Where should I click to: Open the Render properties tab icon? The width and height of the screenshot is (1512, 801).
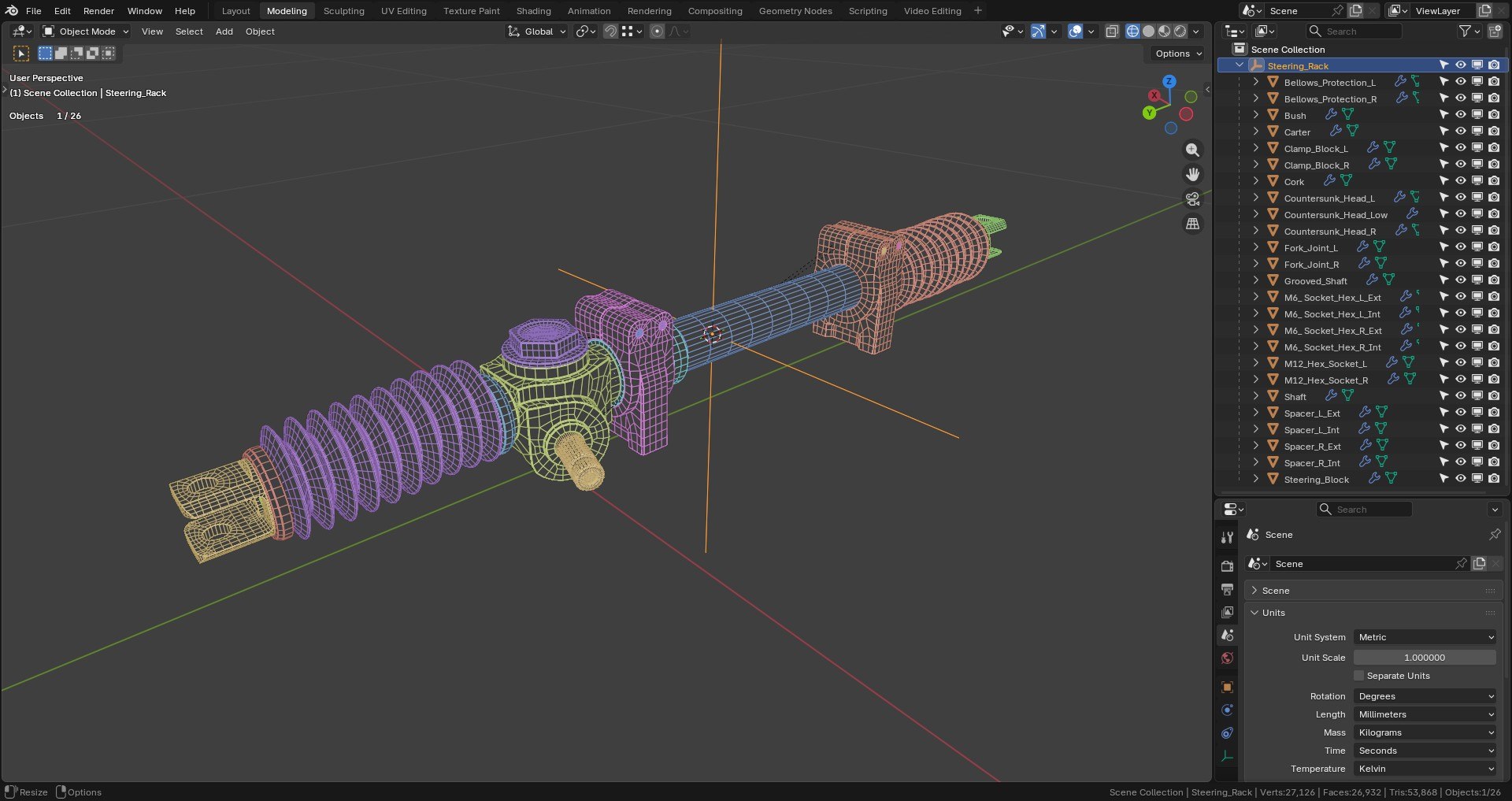[1227, 566]
